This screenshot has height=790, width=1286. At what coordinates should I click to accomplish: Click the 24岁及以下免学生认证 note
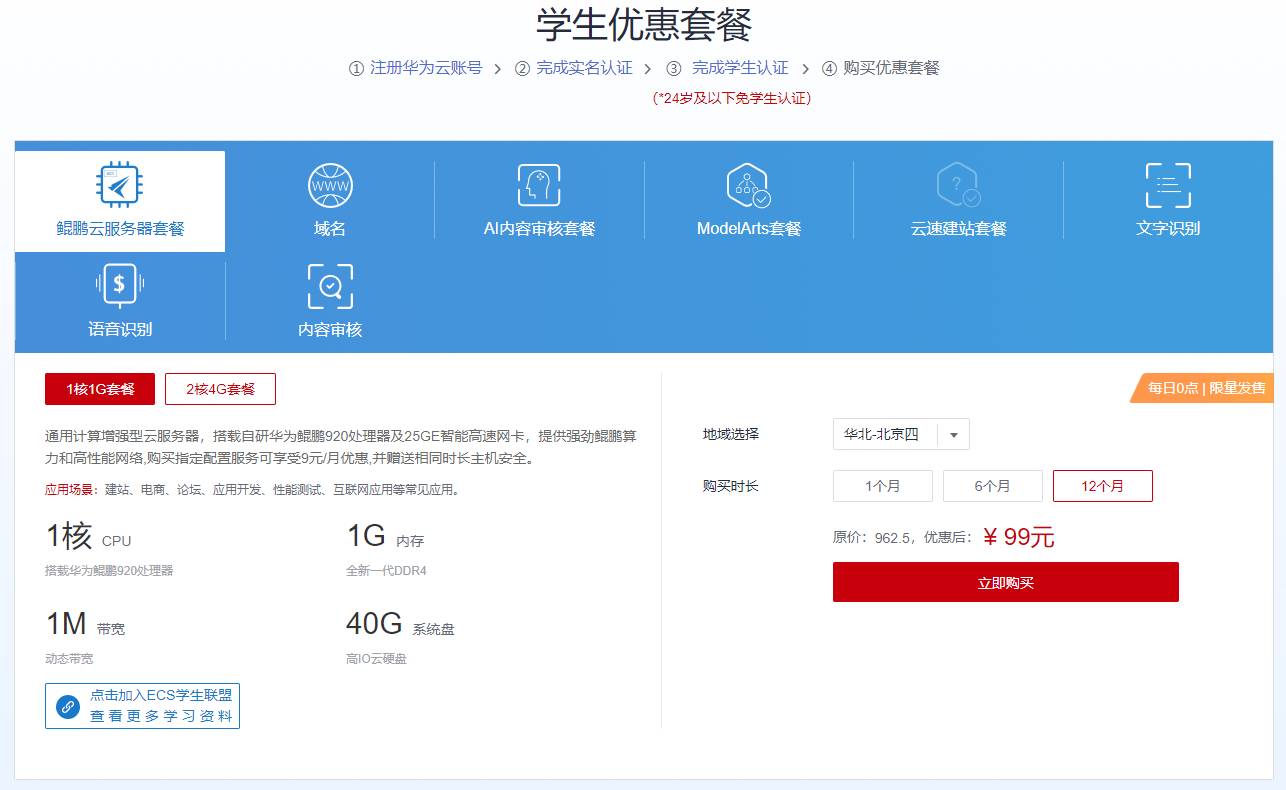732,98
